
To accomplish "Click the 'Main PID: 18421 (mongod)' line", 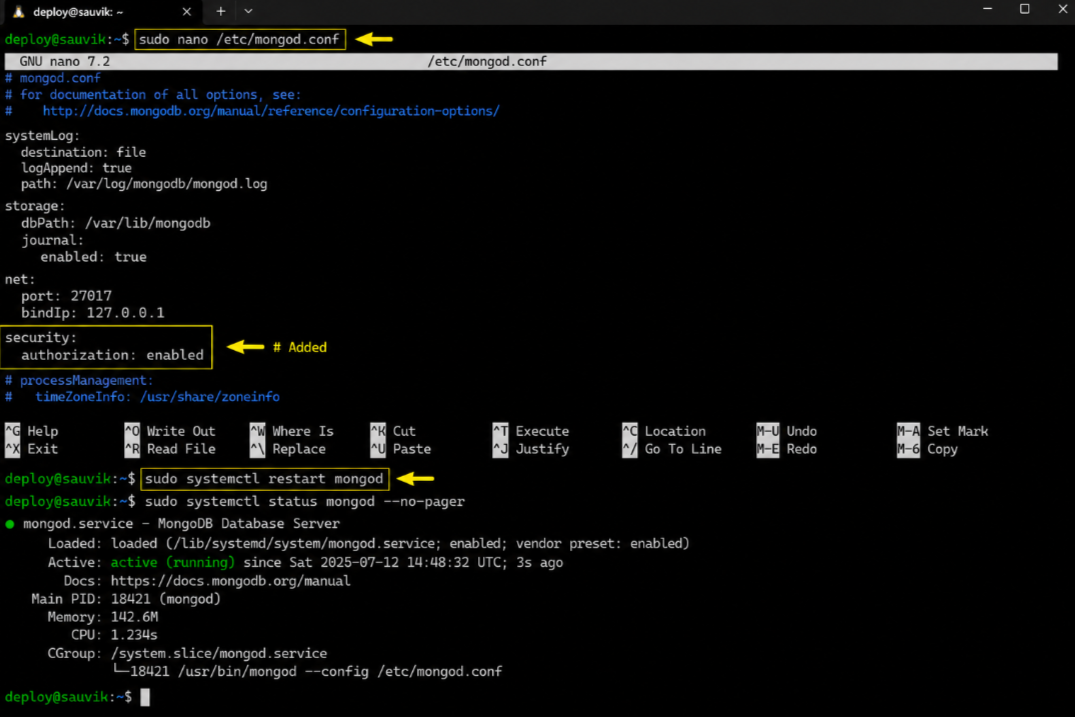I will click(x=126, y=598).
